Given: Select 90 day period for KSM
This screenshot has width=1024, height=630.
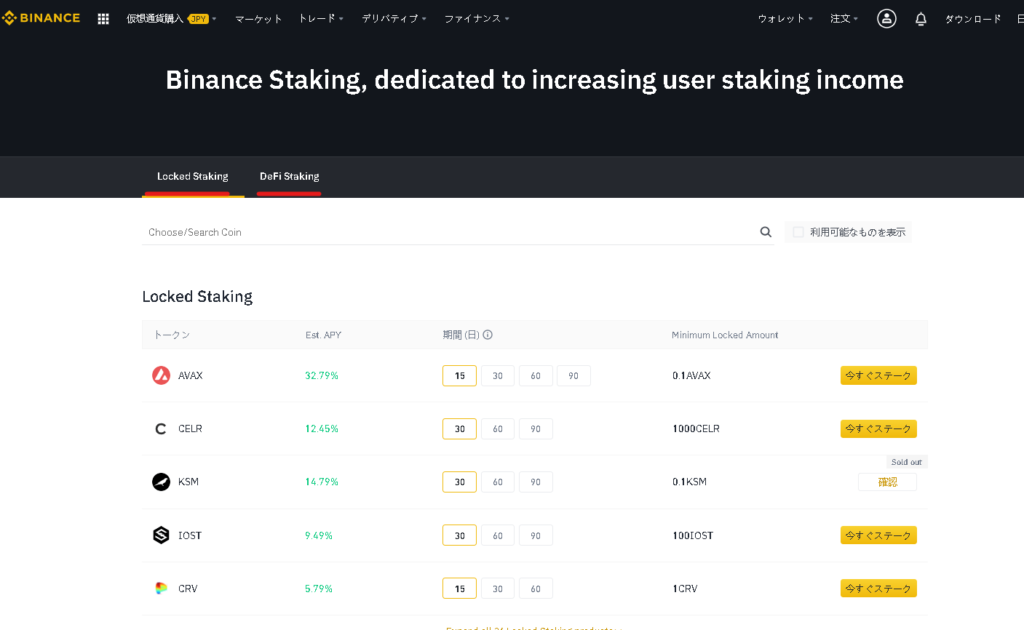Looking at the screenshot, I should tap(536, 482).
